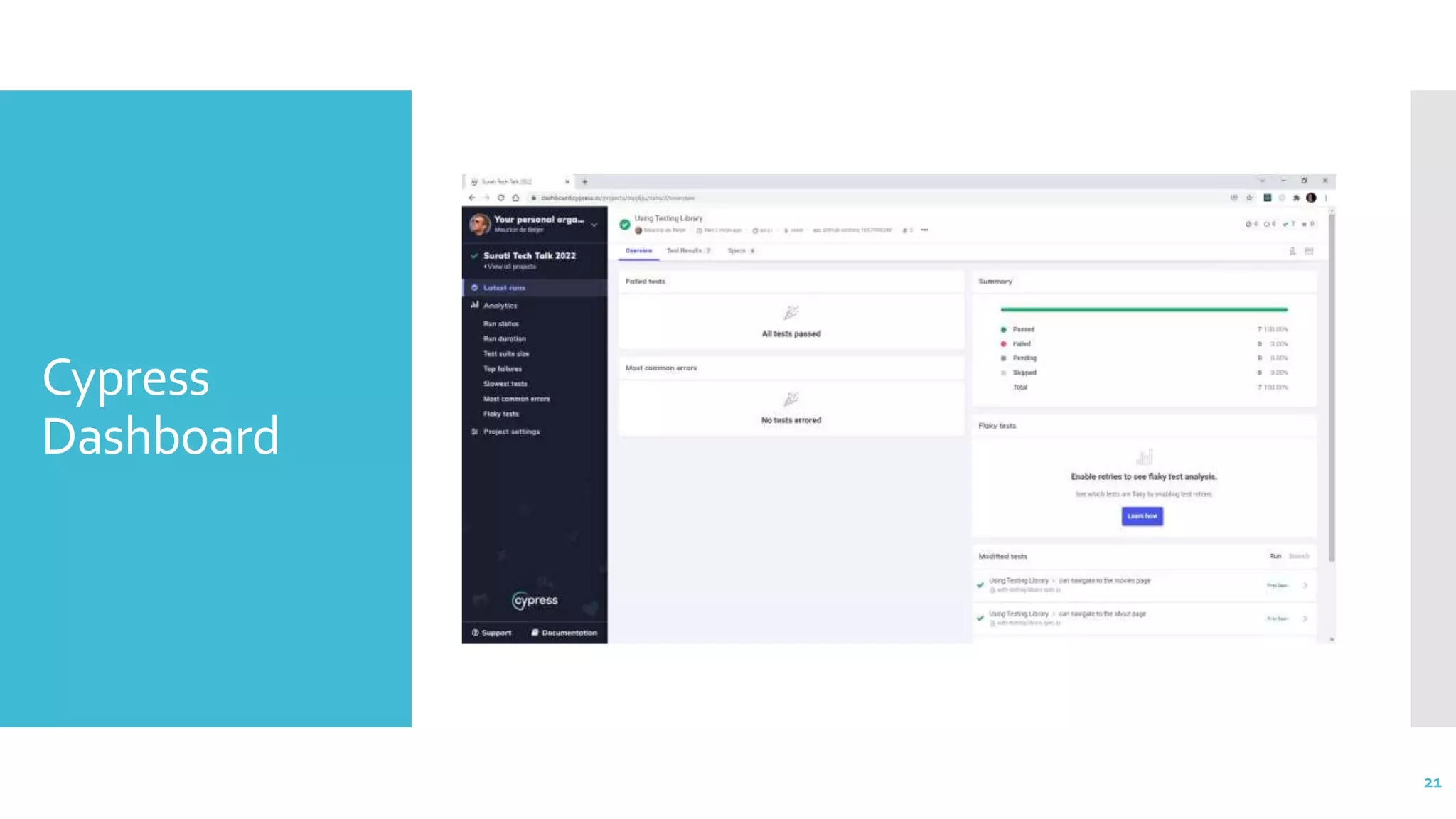Follow the View all projects link
Screen dimensions: 1456x819
511,267
